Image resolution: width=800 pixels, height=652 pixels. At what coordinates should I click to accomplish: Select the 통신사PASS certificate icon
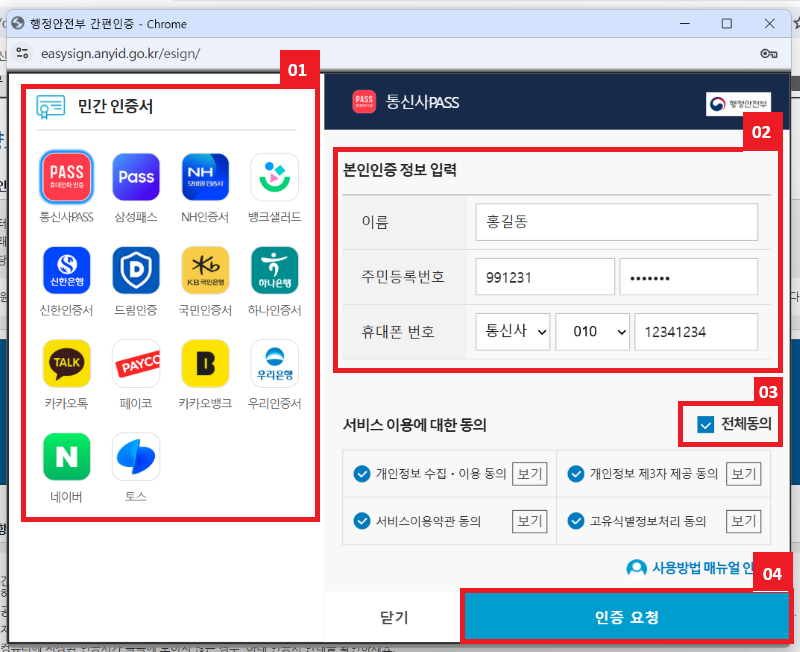click(66, 177)
